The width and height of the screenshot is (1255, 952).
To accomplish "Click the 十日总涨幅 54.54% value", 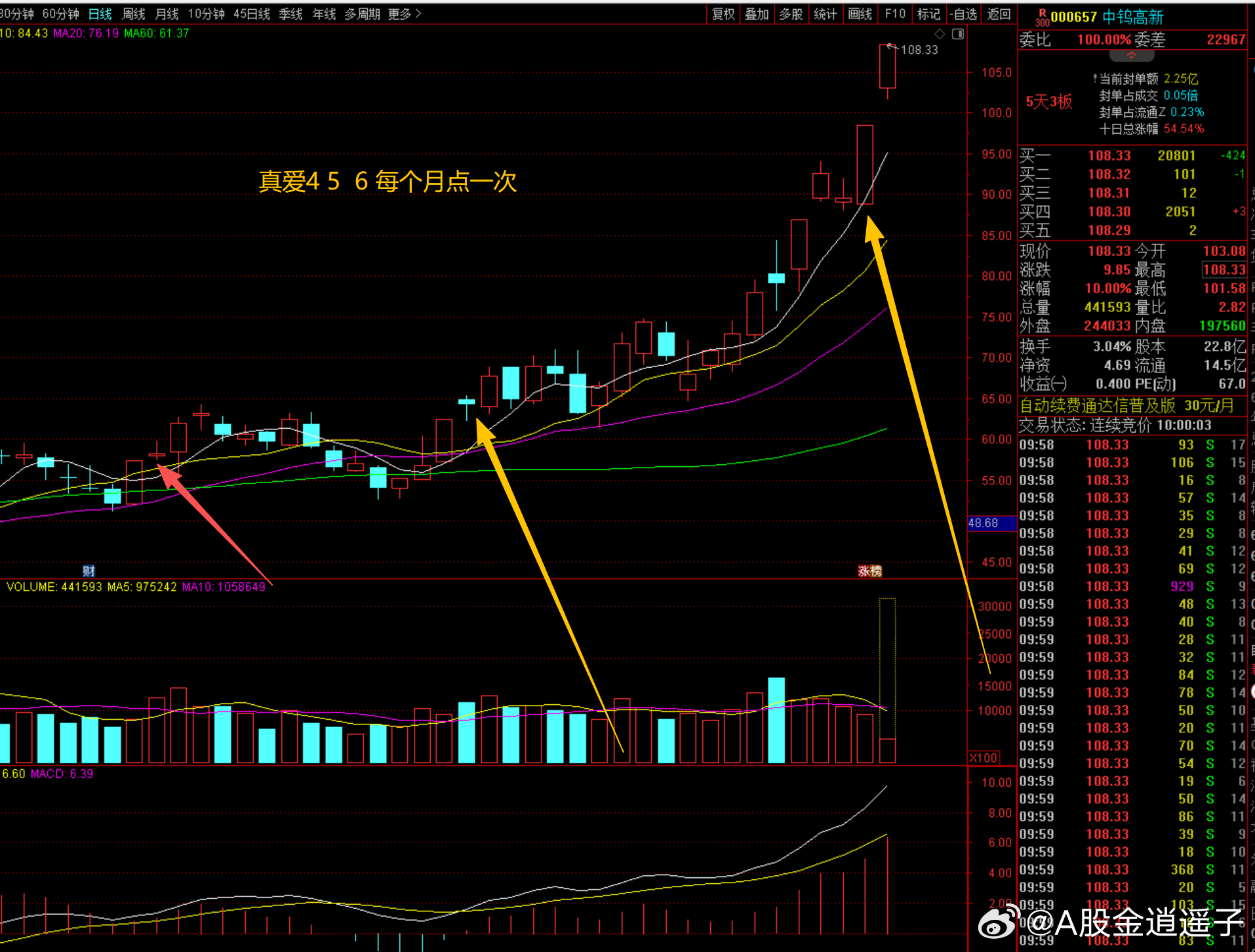I will click(x=1184, y=129).
